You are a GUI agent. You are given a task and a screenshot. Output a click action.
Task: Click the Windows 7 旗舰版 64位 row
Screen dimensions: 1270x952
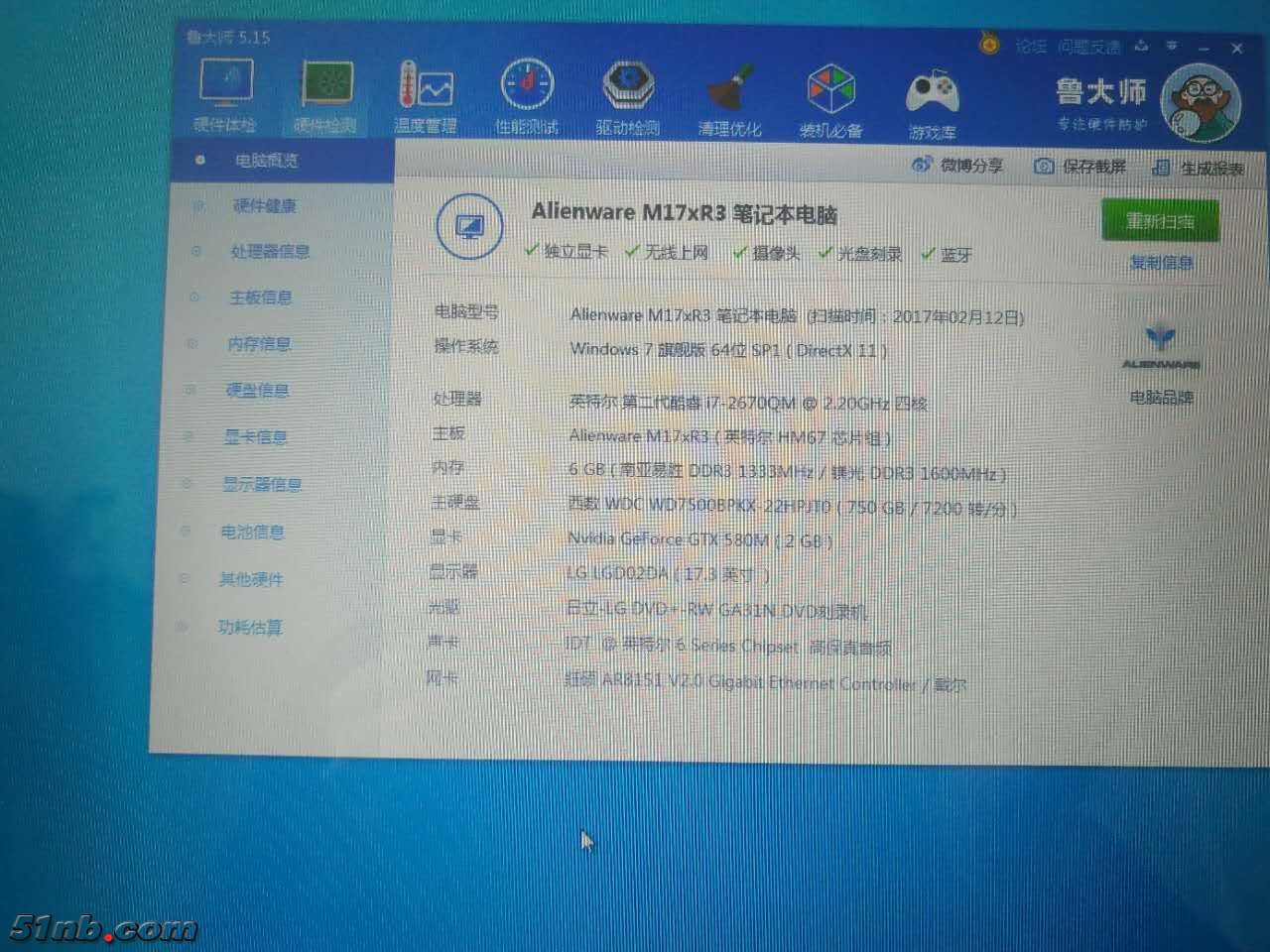pos(728,350)
